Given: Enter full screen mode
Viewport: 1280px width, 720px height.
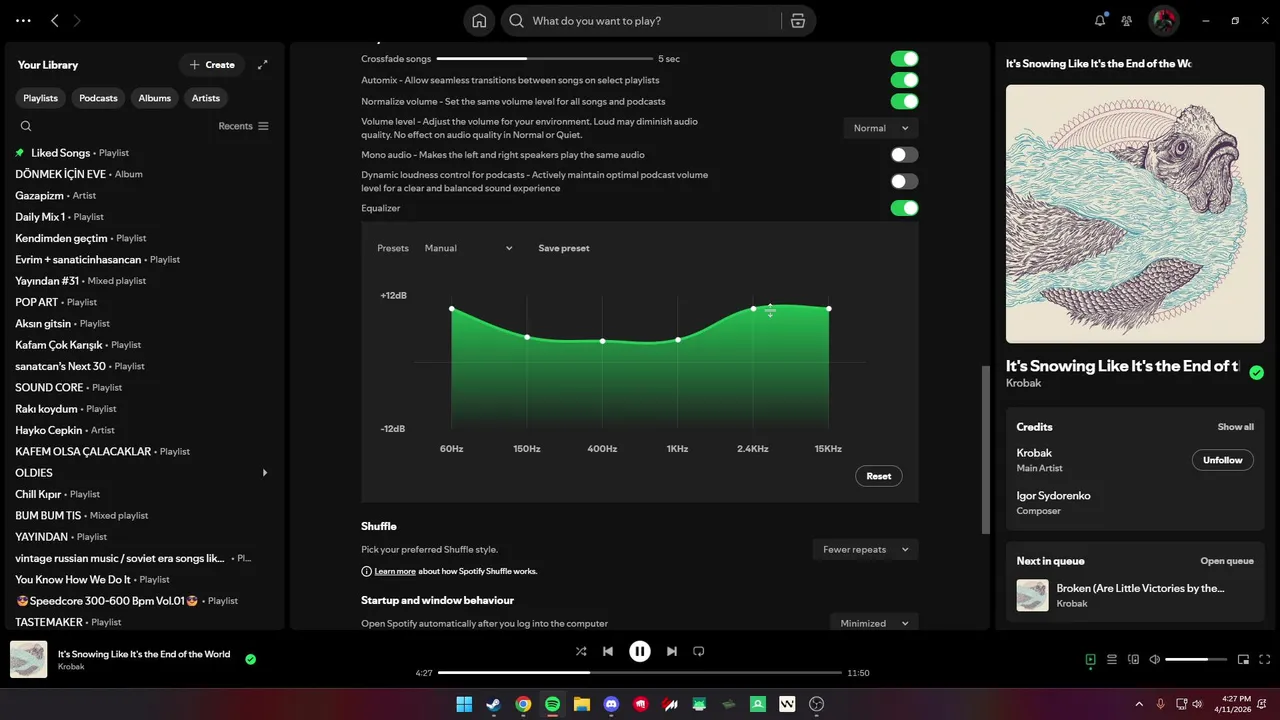Looking at the screenshot, I should coord(1265,659).
